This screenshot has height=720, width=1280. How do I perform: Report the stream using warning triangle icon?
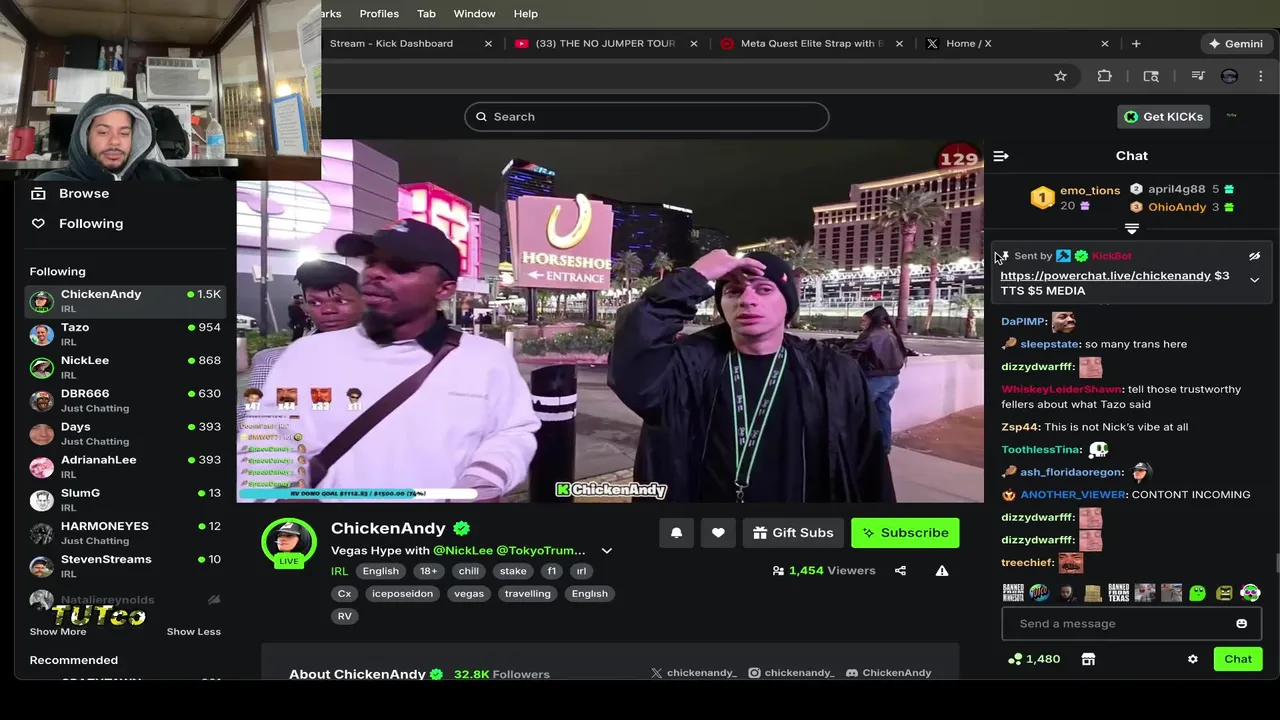[942, 571]
